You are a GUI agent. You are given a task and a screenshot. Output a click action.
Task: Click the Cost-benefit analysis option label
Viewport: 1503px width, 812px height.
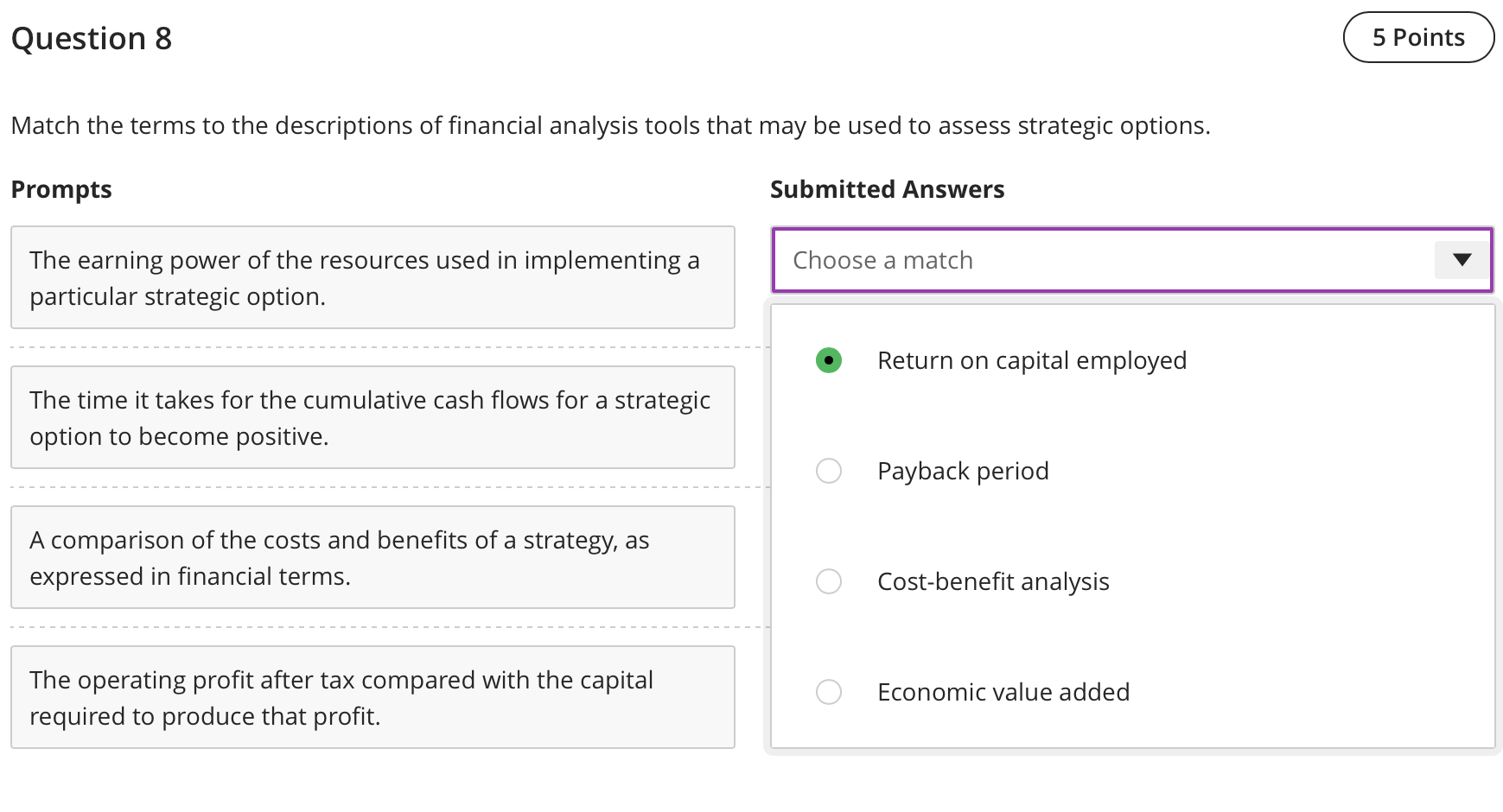pos(993,581)
